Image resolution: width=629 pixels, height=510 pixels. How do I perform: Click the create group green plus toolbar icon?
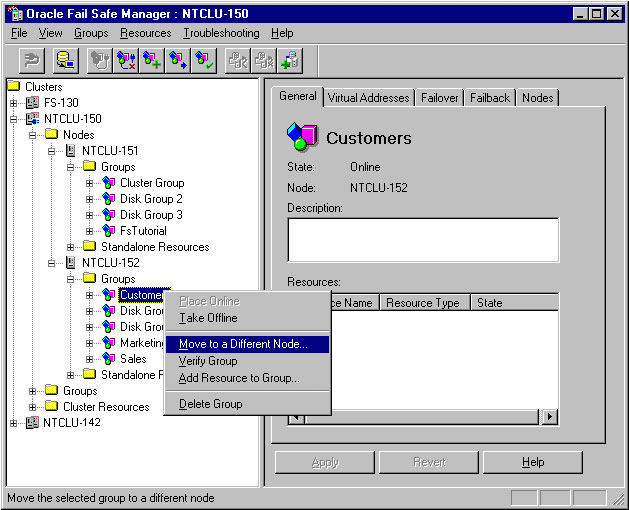coord(152,61)
